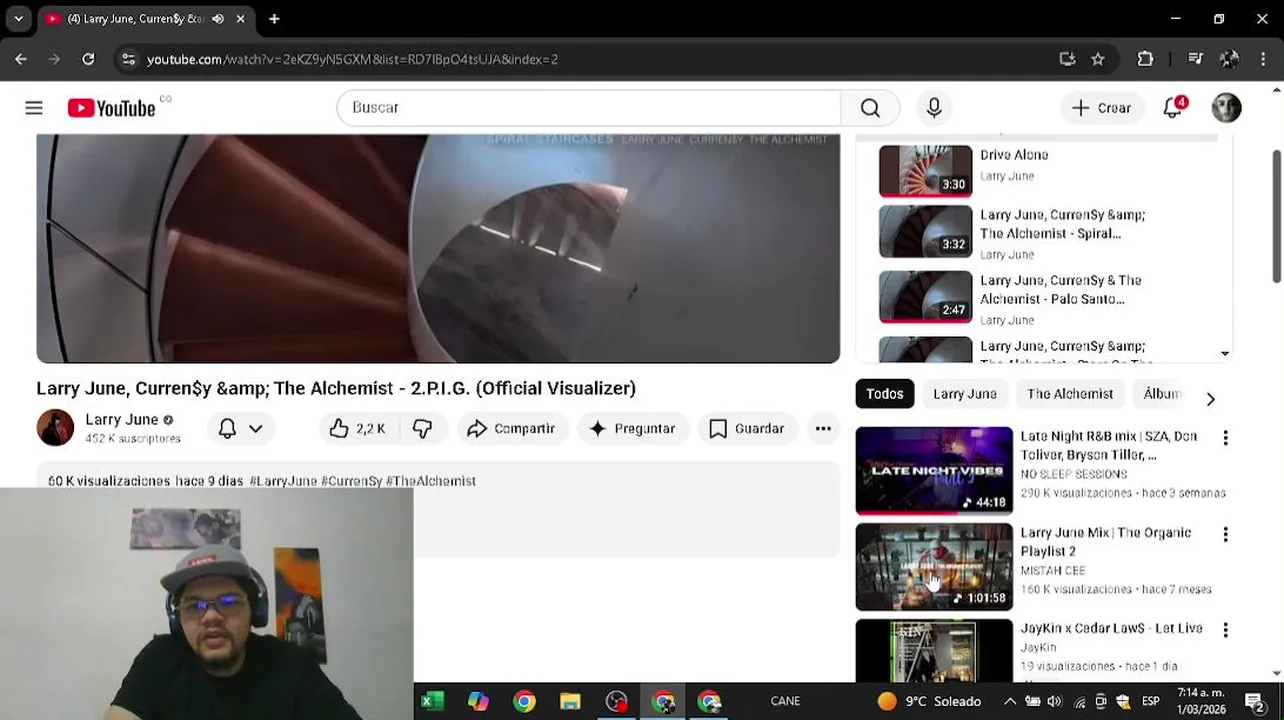Click the search magnifier button

coord(870,108)
